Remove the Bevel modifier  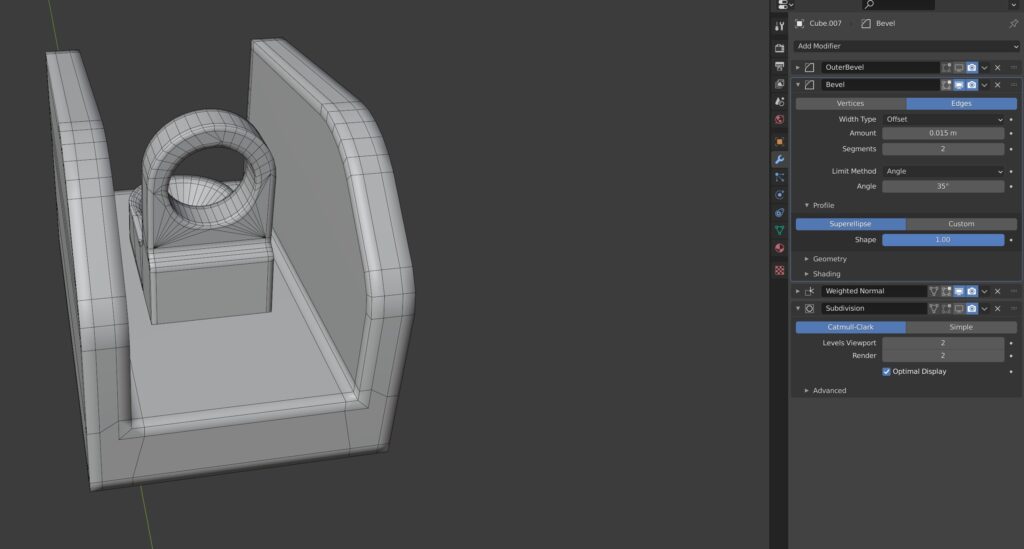997,85
